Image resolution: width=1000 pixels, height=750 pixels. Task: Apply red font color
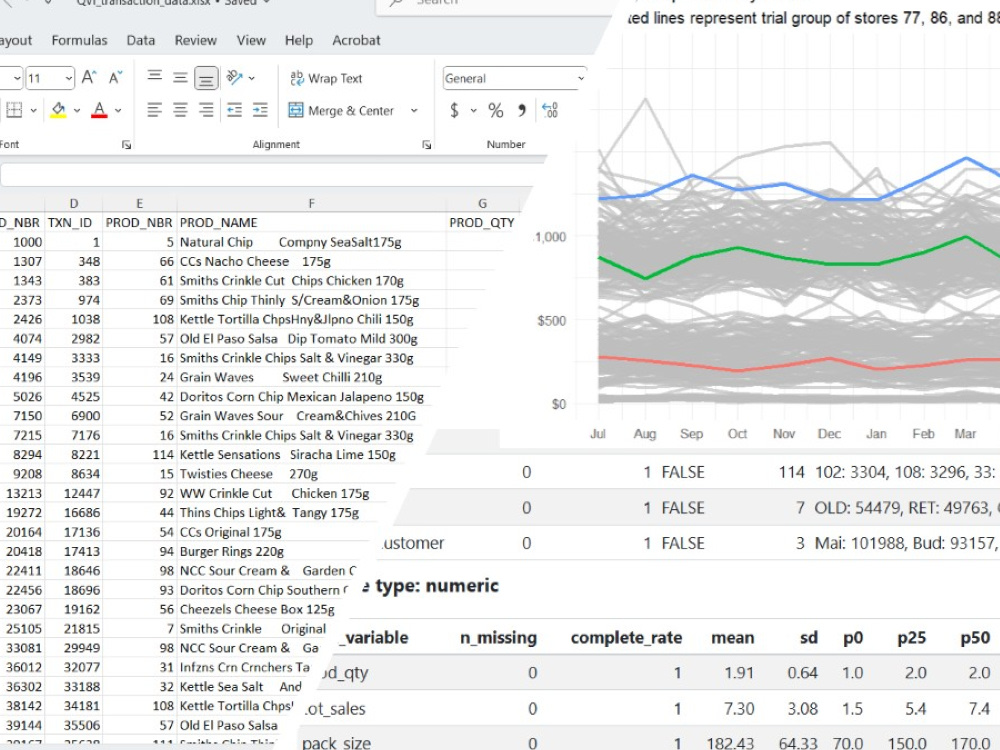[99, 110]
